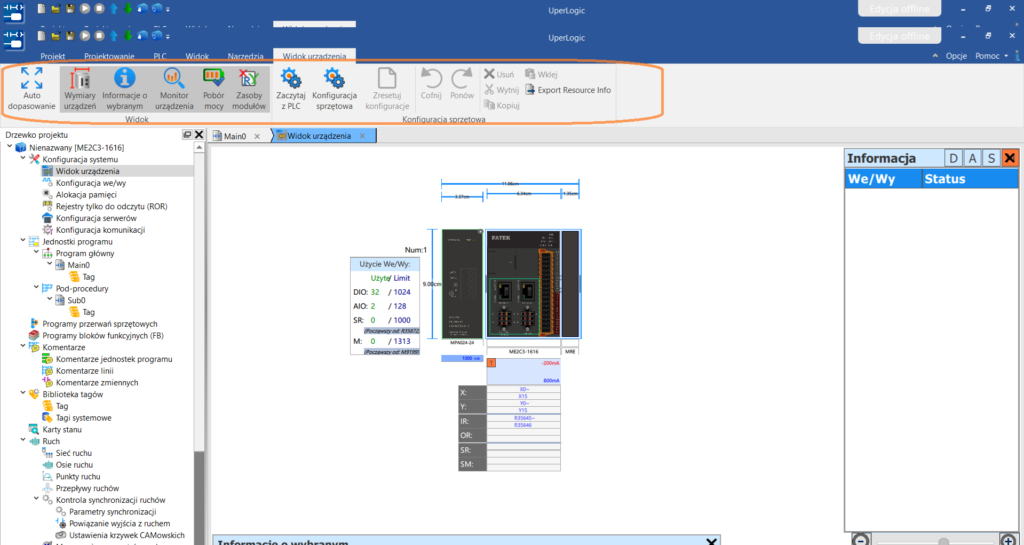Open Konfiguracja komunikacji tree item
This screenshot has height=545, width=1024.
pyautogui.click(x=100, y=230)
